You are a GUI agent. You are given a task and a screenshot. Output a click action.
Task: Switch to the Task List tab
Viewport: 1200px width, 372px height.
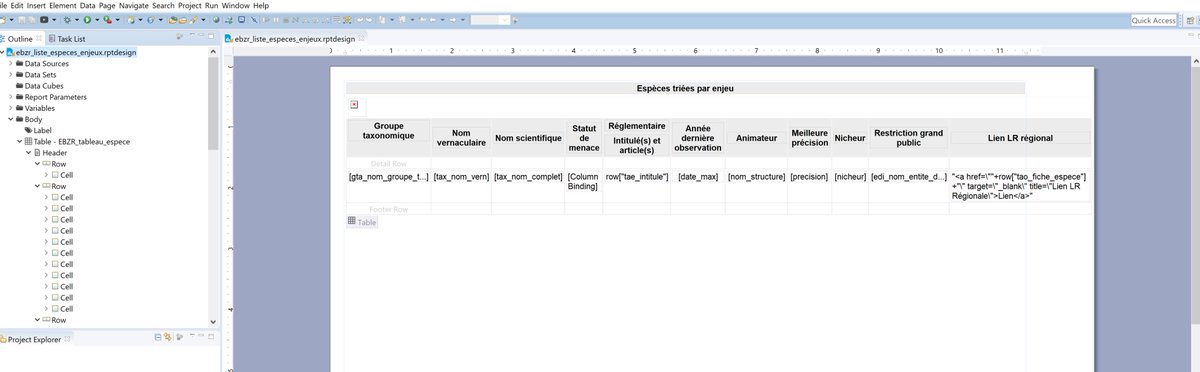pyautogui.click(x=67, y=38)
